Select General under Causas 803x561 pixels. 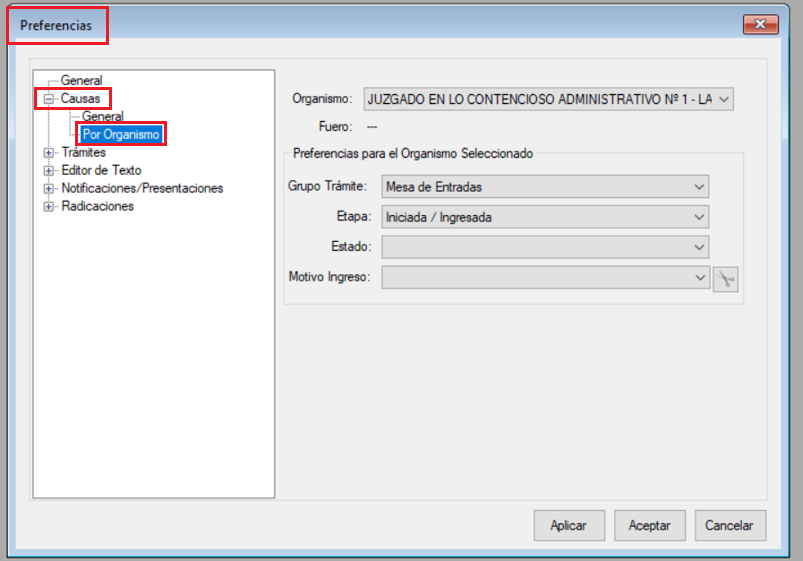click(103, 117)
